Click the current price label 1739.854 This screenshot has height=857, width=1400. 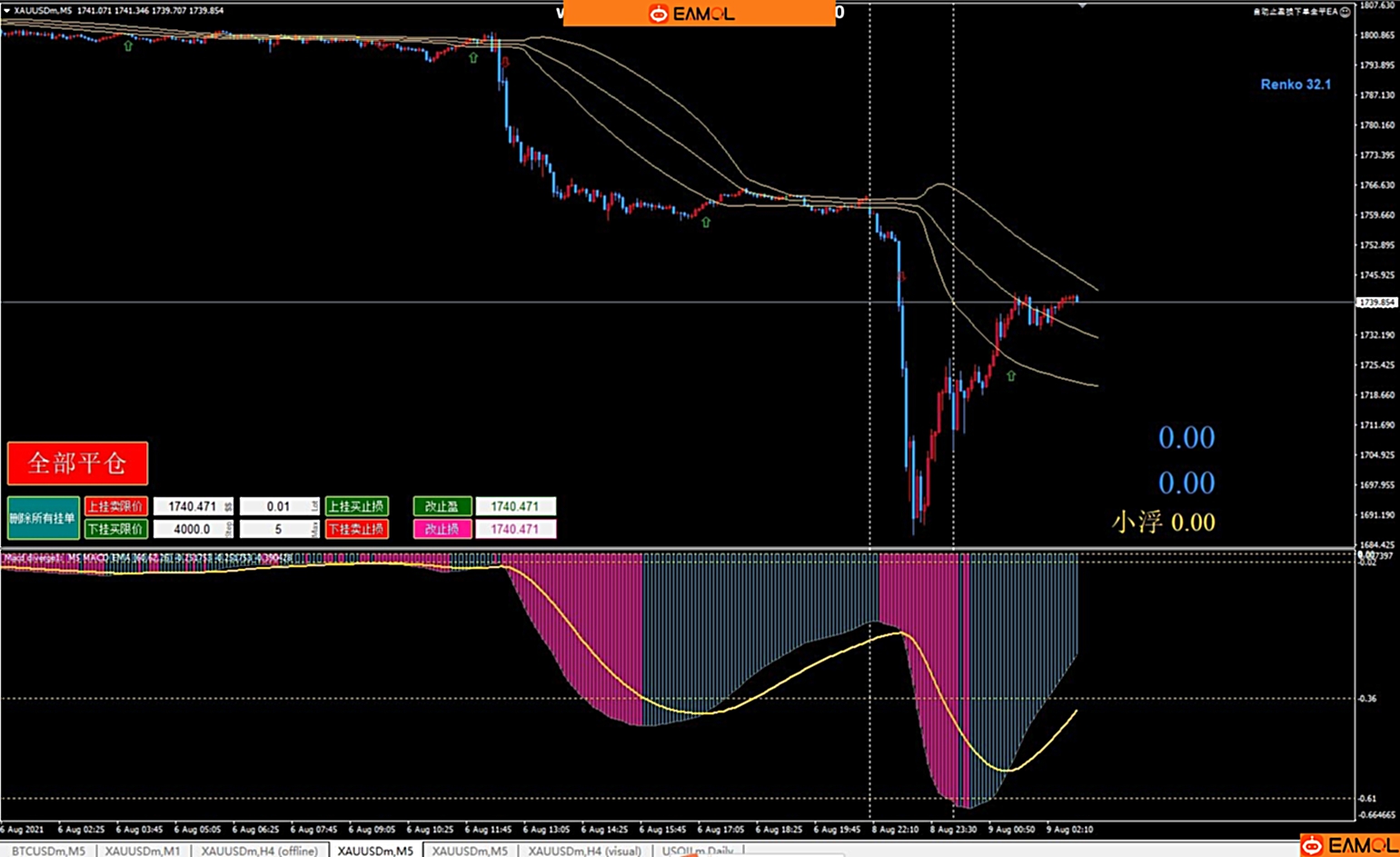1377,303
